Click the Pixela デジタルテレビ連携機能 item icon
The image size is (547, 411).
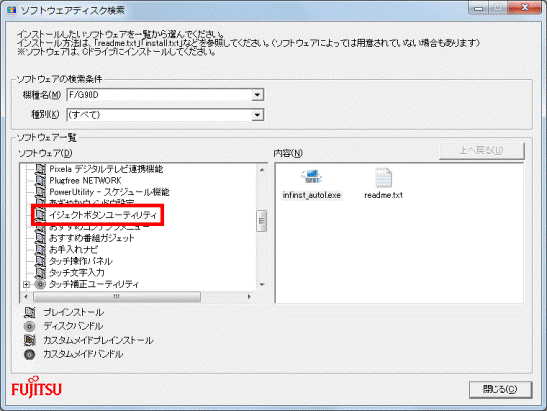(x=40, y=169)
